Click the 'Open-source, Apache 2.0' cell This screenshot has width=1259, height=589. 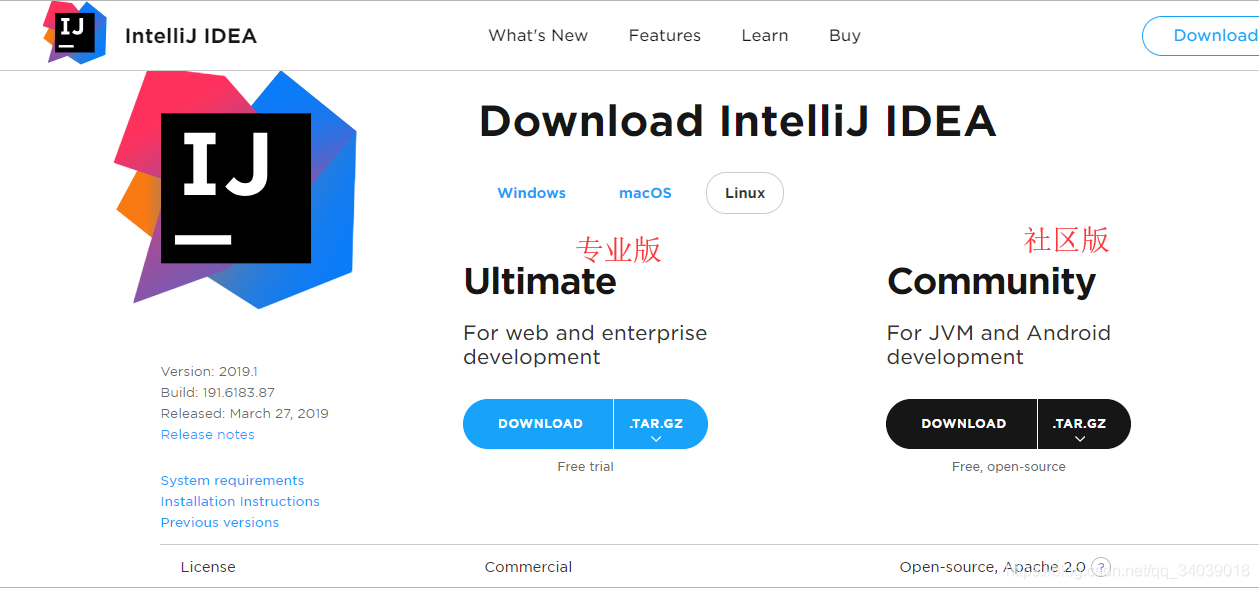[992, 567]
